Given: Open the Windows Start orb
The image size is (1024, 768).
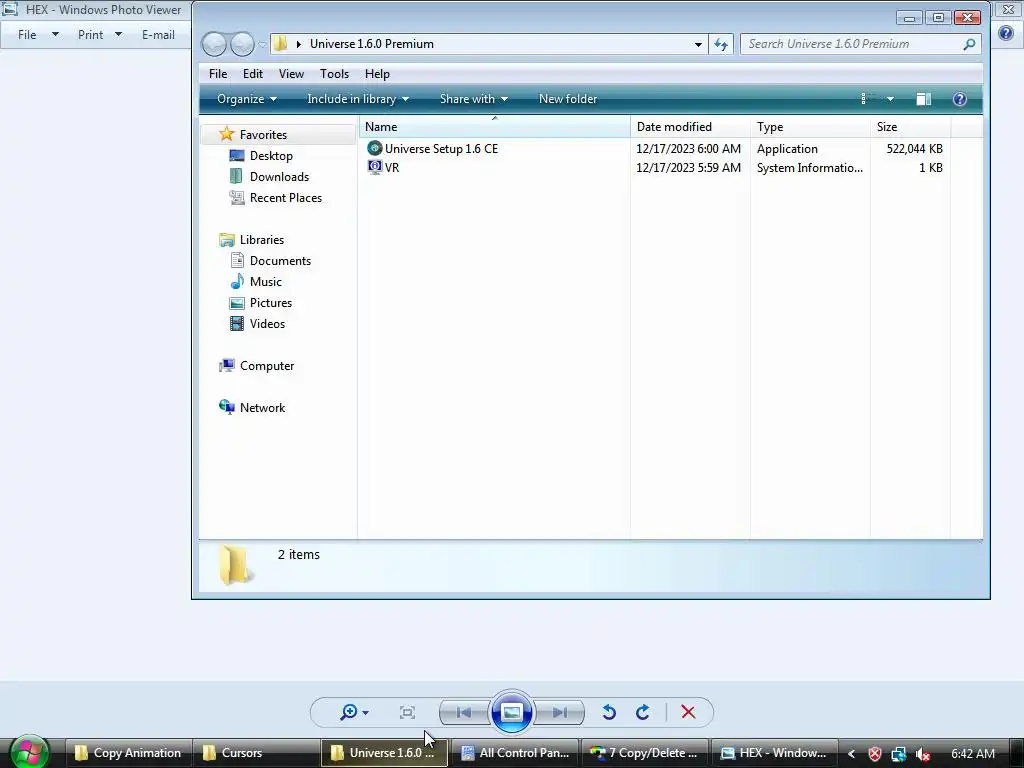Looking at the screenshot, I should (x=29, y=752).
